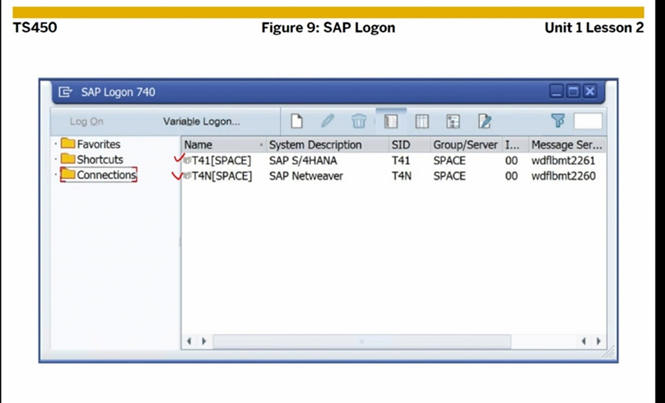The height and width of the screenshot is (403, 665).
Task: Click the Delete trash can icon
Action: (x=359, y=121)
